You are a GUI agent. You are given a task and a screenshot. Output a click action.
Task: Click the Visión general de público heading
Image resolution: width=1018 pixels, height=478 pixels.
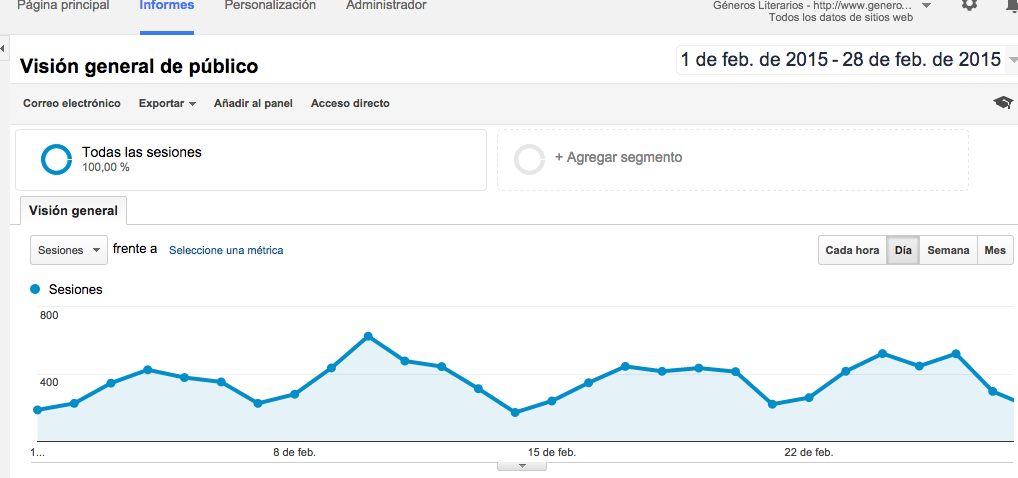[139, 66]
